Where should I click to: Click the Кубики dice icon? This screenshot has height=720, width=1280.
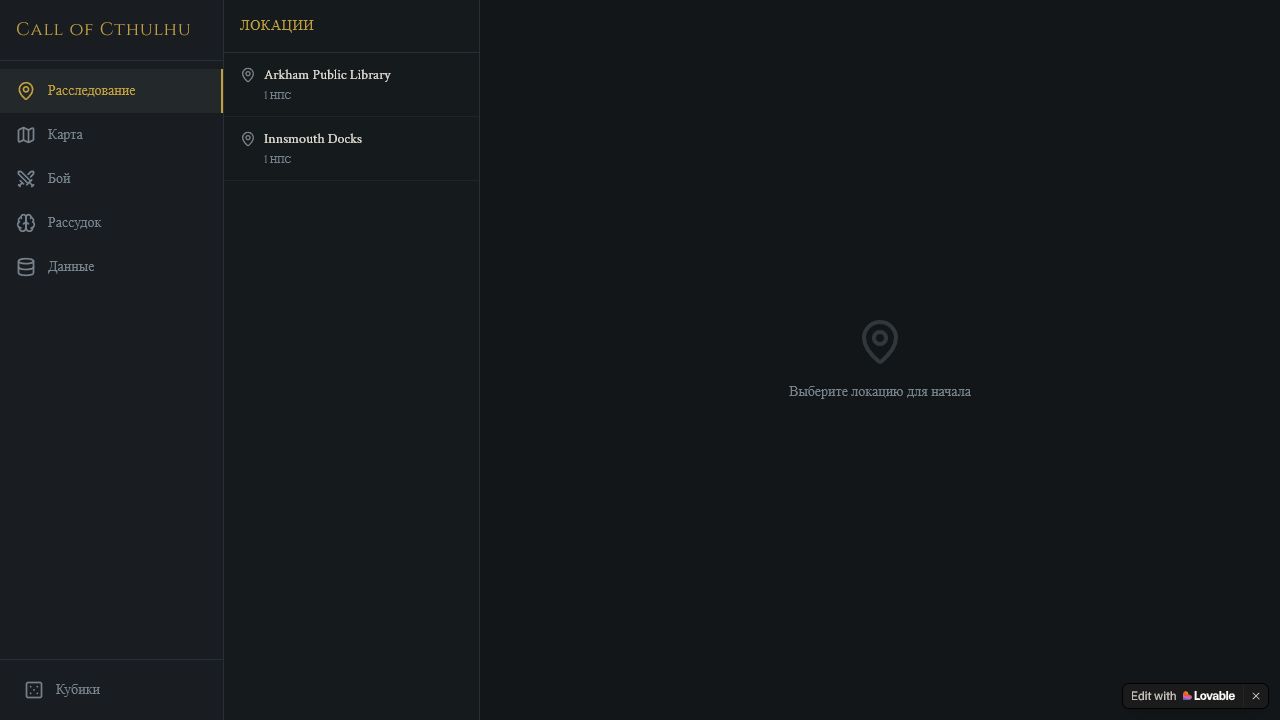(x=34, y=690)
